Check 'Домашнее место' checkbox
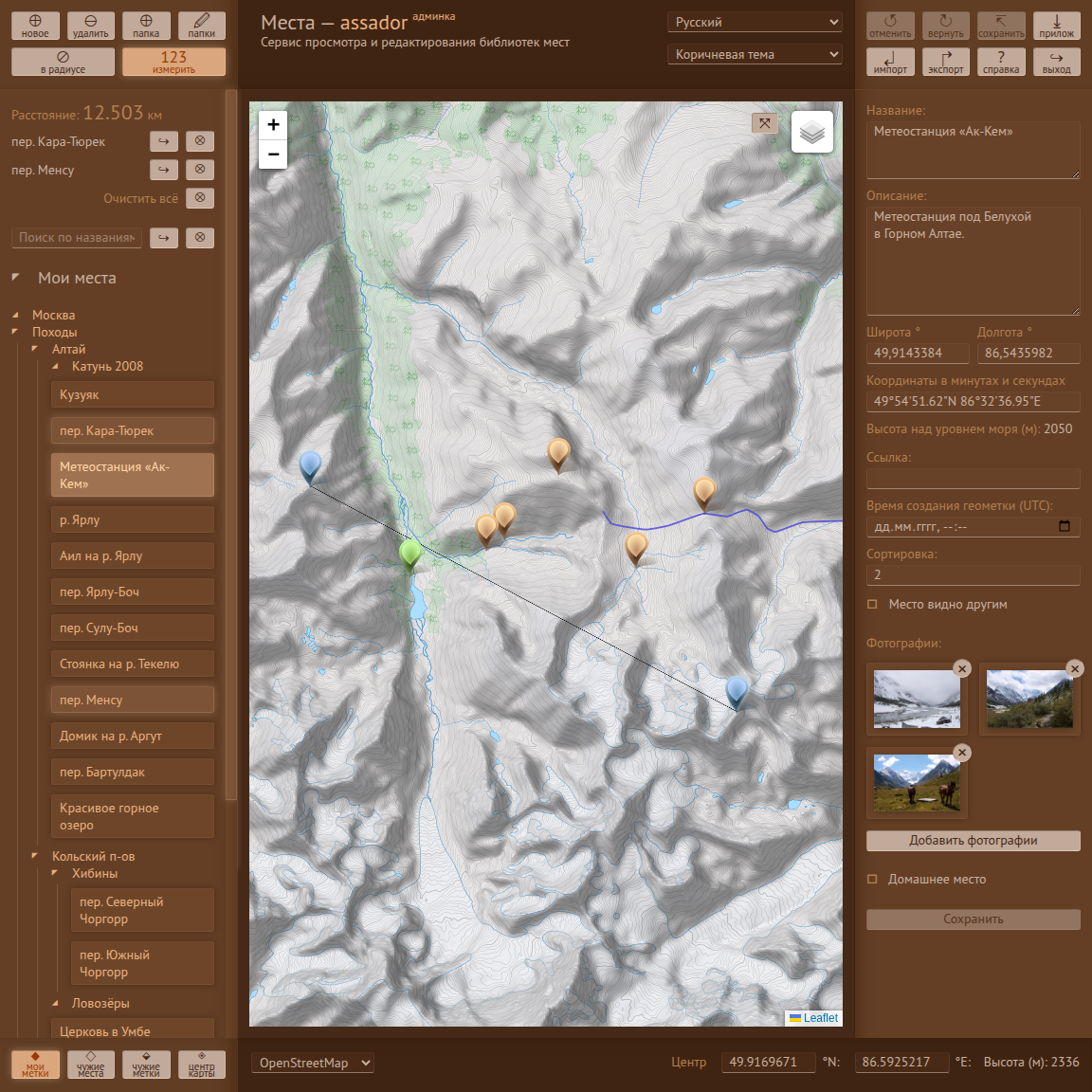This screenshot has height=1092, width=1092. [872, 880]
